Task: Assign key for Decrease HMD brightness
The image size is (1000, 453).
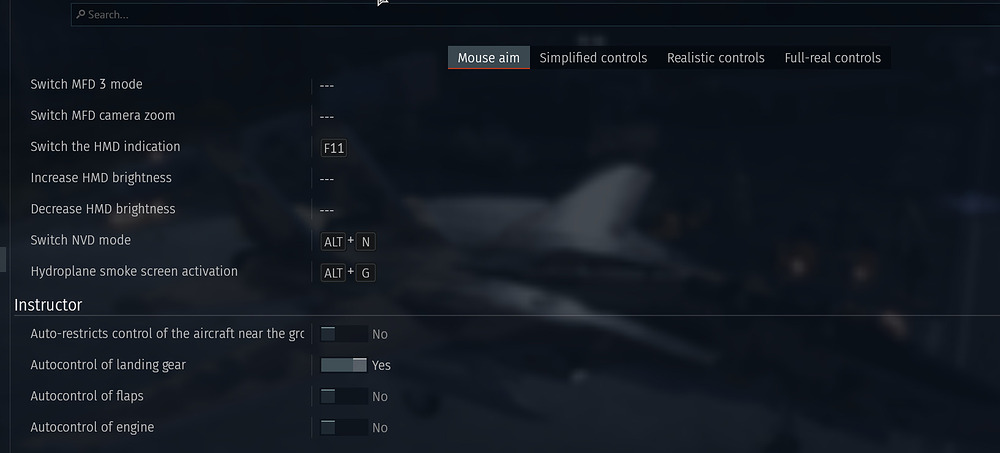Action: [x=327, y=211]
